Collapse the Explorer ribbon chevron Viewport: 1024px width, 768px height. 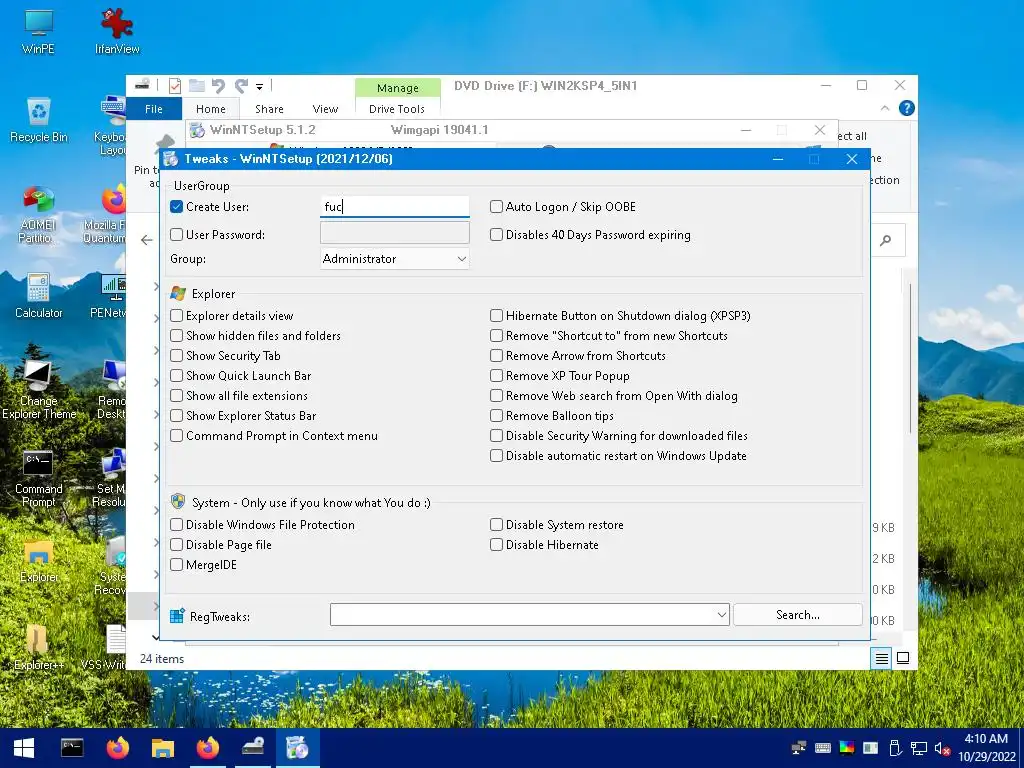(x=885, y=108)
